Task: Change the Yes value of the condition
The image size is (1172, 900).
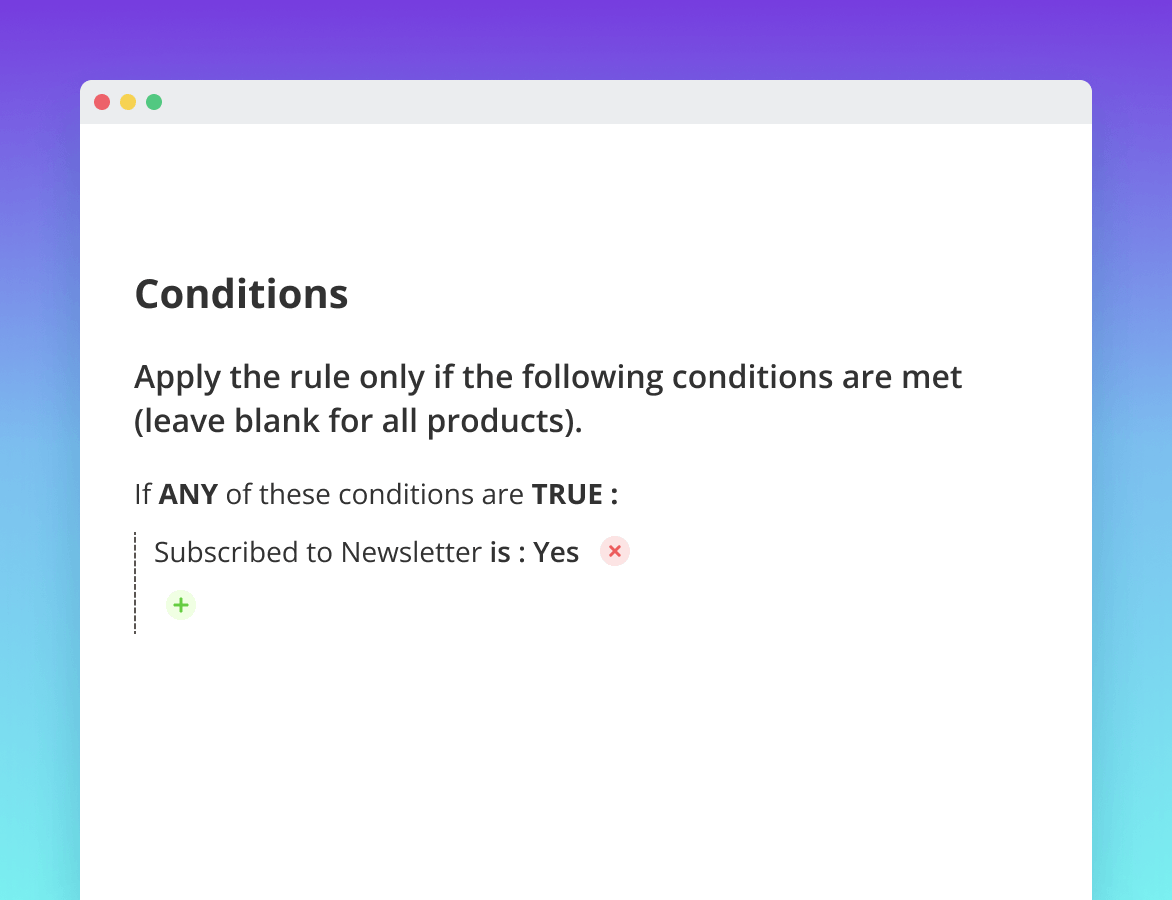Action: click(556, 552)
